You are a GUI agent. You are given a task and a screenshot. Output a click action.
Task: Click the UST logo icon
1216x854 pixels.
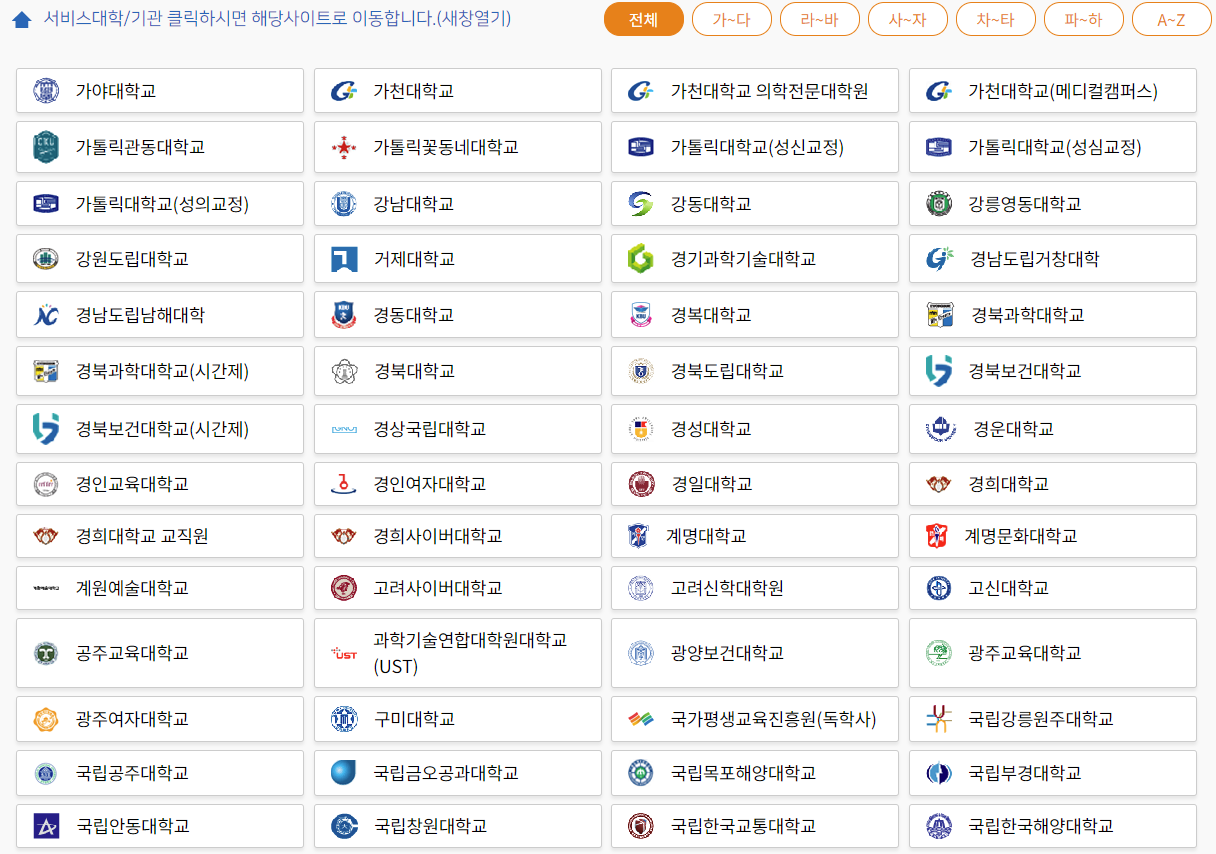(344, 653)
